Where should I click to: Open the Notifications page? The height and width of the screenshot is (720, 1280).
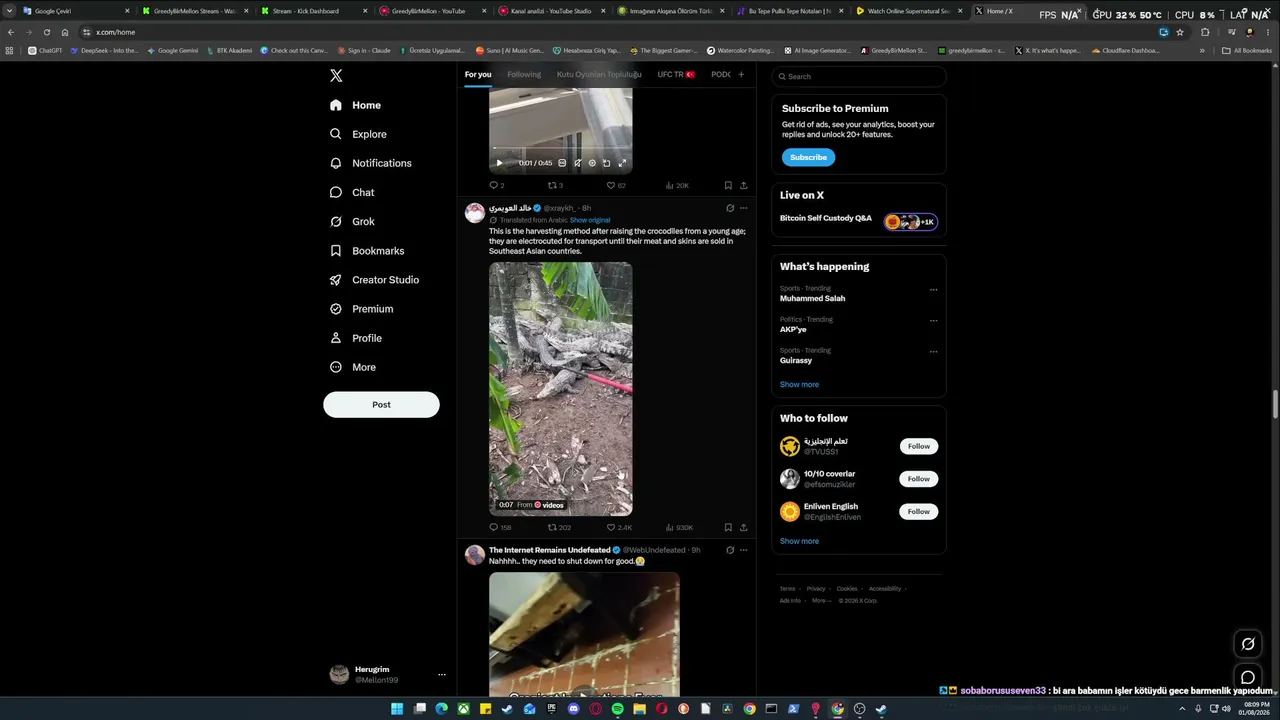(x=370, y=163)
